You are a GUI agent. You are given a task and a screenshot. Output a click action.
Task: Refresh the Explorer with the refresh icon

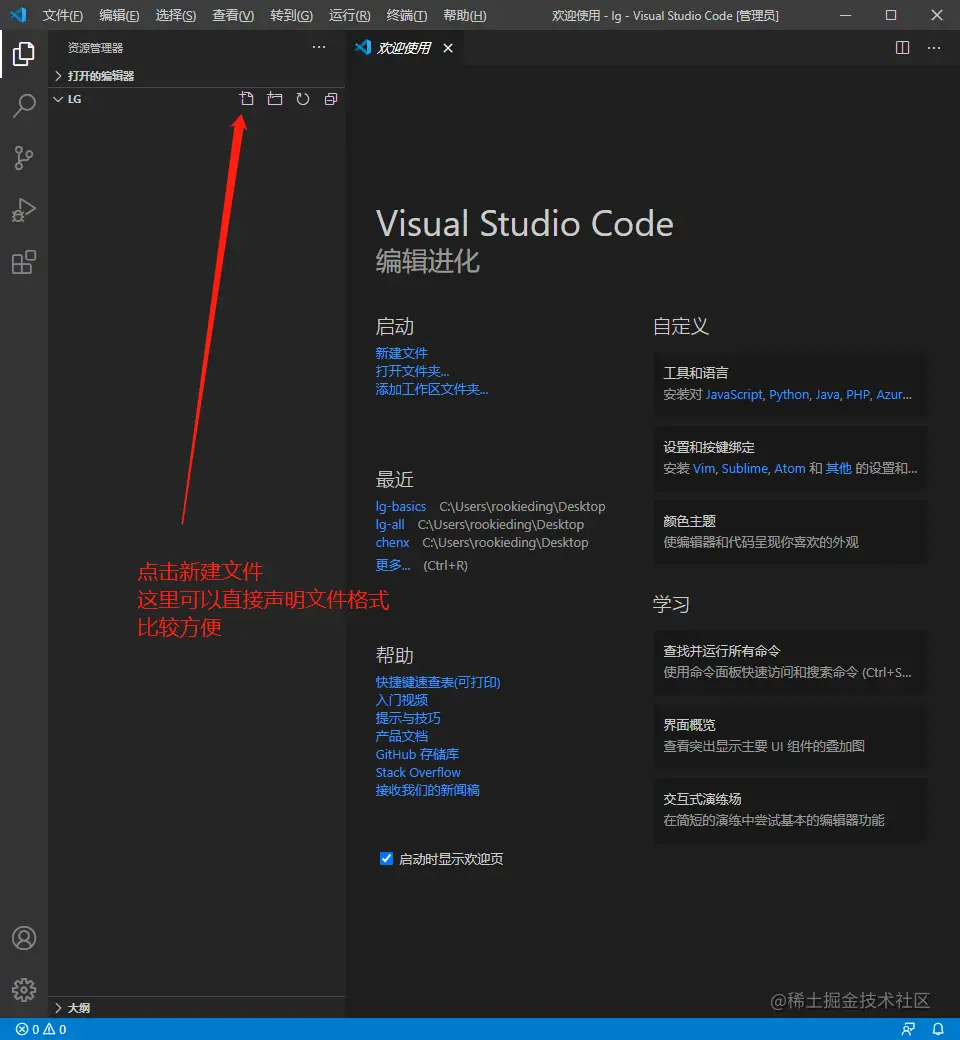click(303, 99)
